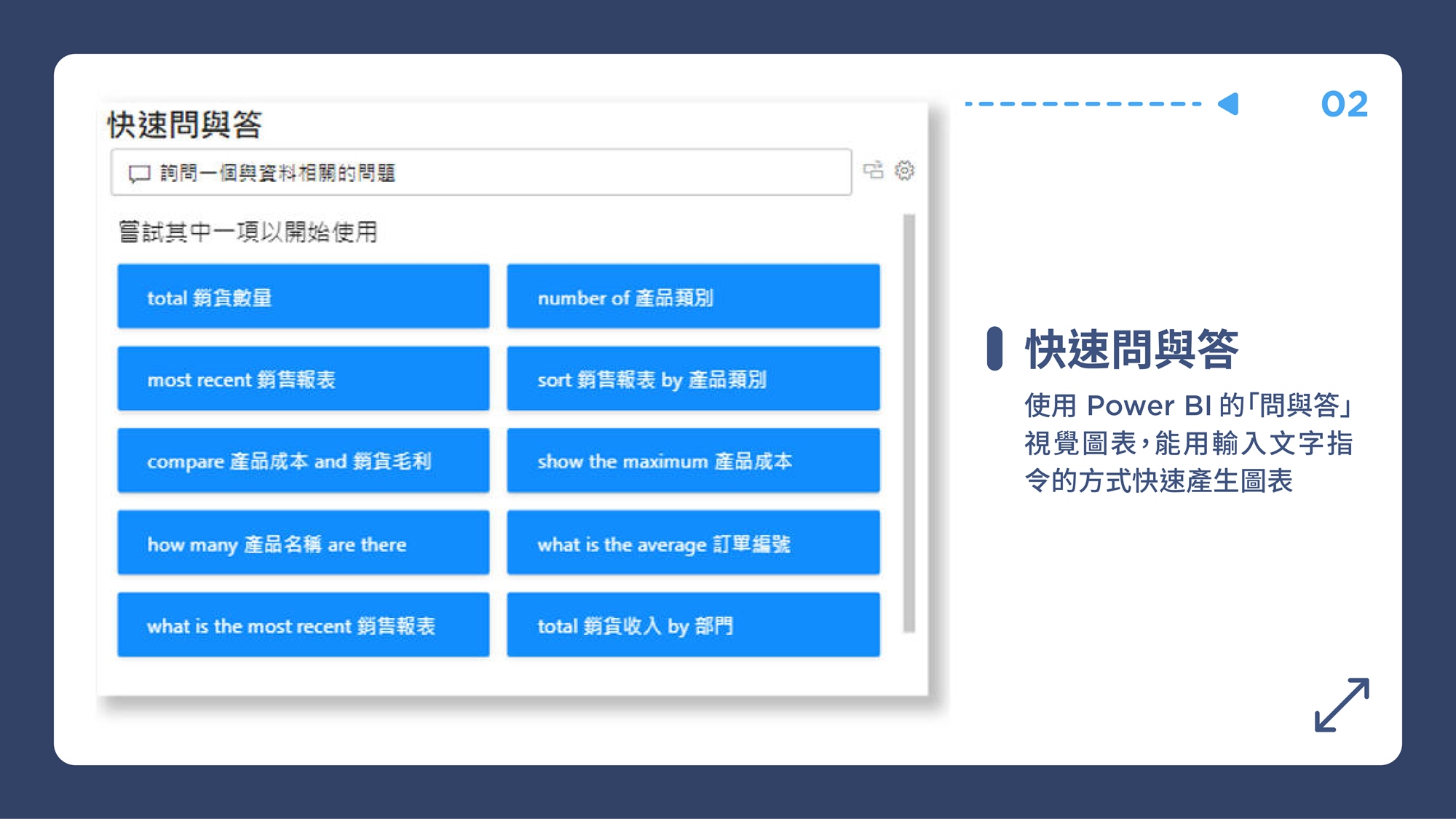1456x819 pixels.
Task: Select suggestion 'total 銷貨數量'
Action: [303, 297]
